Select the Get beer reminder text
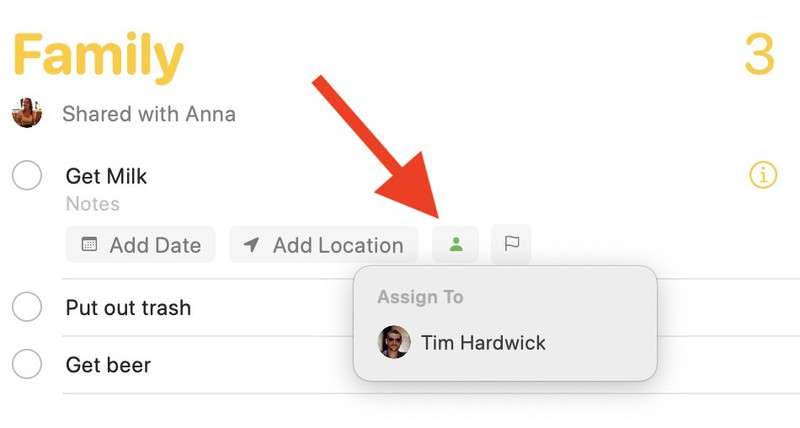800x428 pixels. coord(108,364)
